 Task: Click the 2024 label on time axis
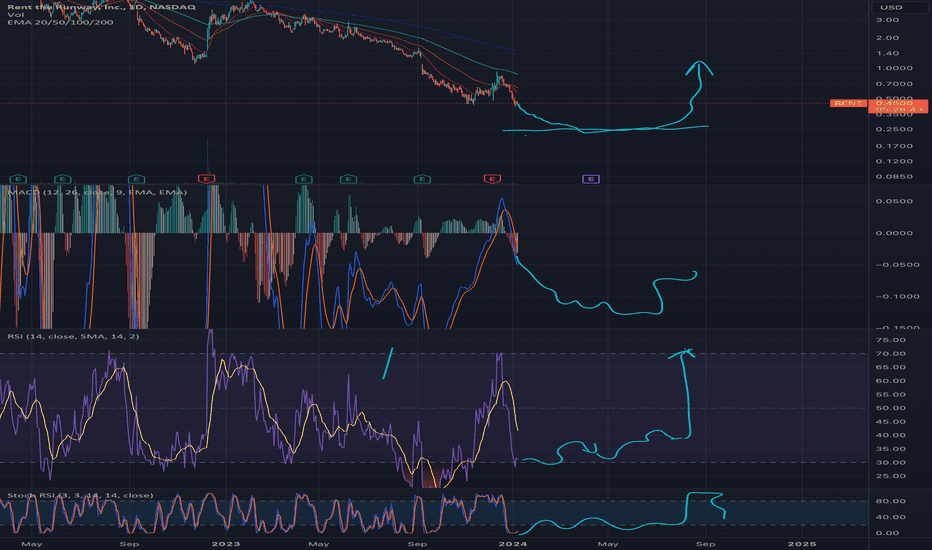click(x=512, y=543)
